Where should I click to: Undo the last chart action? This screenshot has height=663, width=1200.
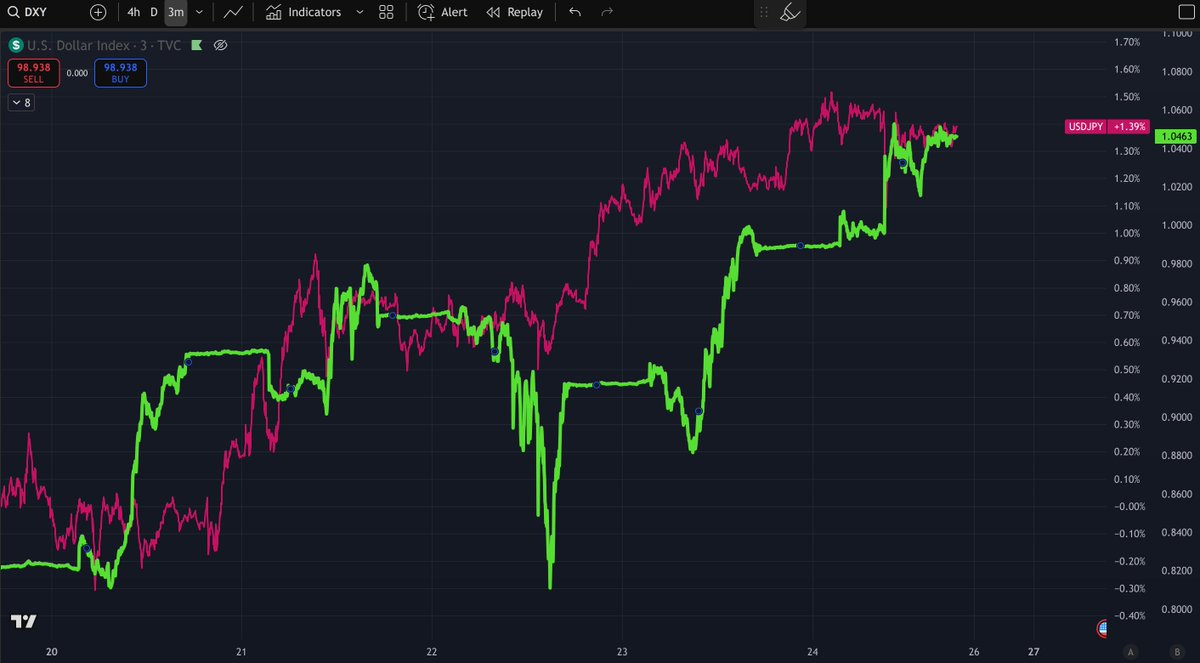pos(574,12)
